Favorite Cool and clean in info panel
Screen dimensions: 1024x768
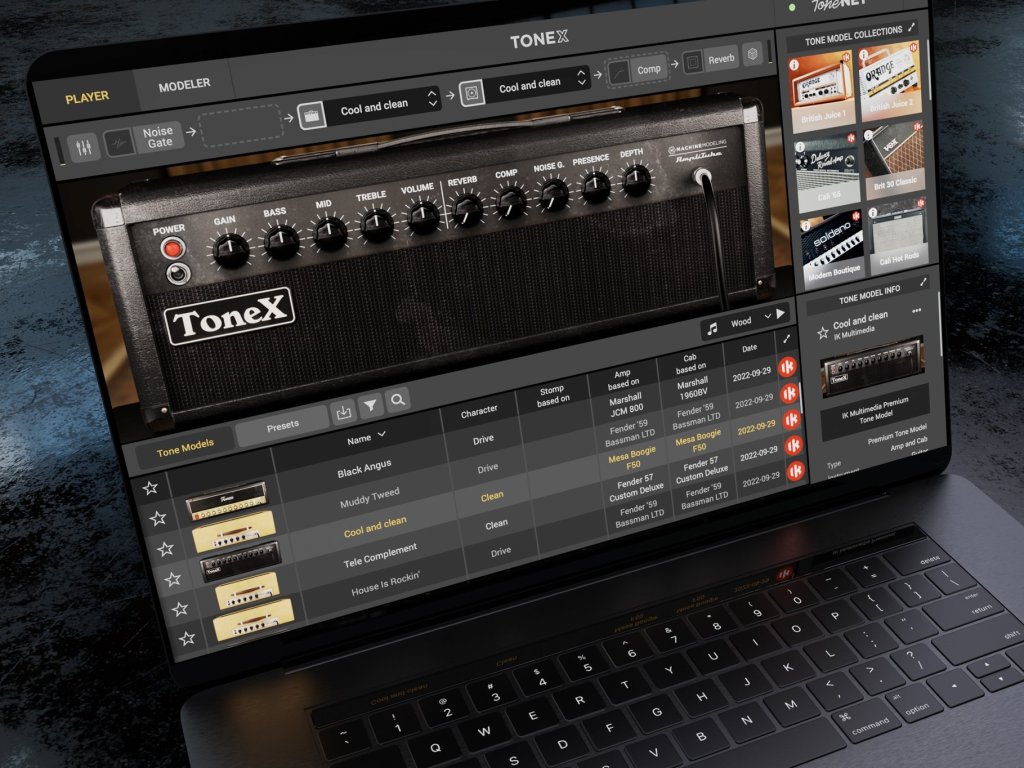(x=823, y=333)
